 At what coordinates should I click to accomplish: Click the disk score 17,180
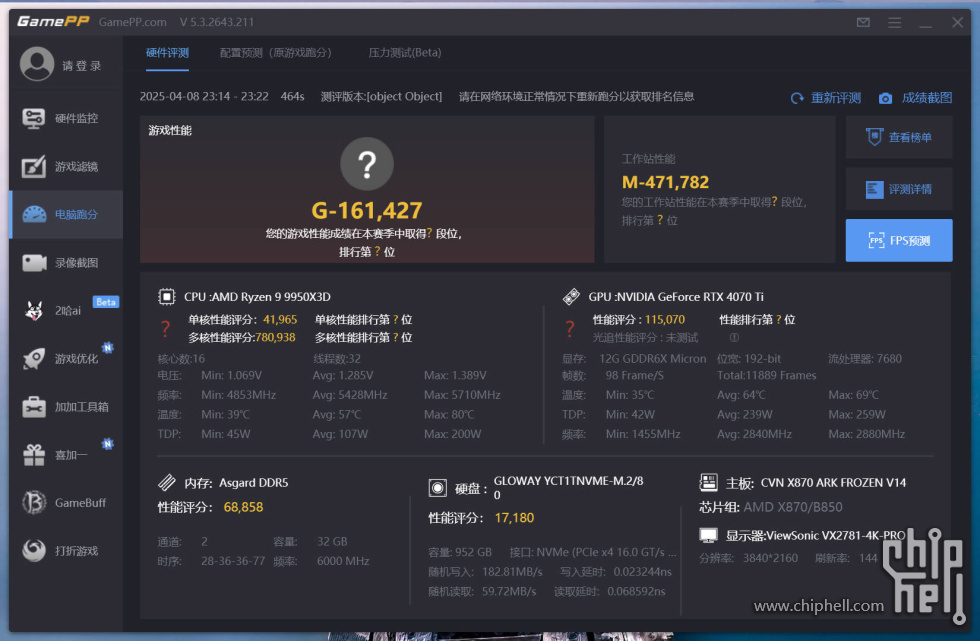click(514, 517)
